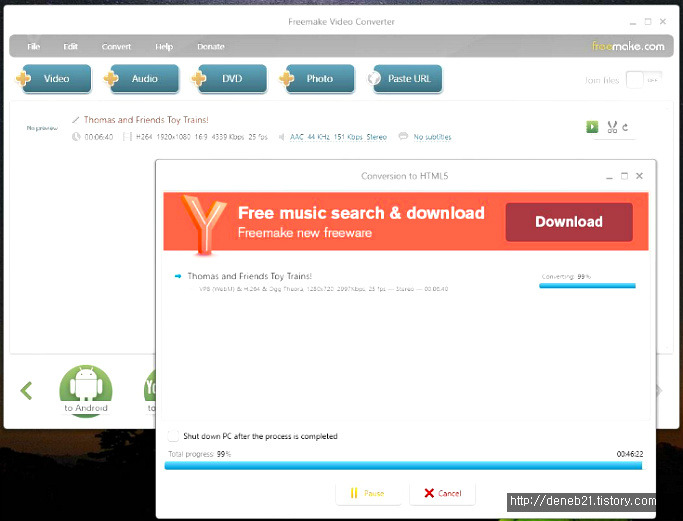
Task: Open the File menu
Action: [34, 46]
